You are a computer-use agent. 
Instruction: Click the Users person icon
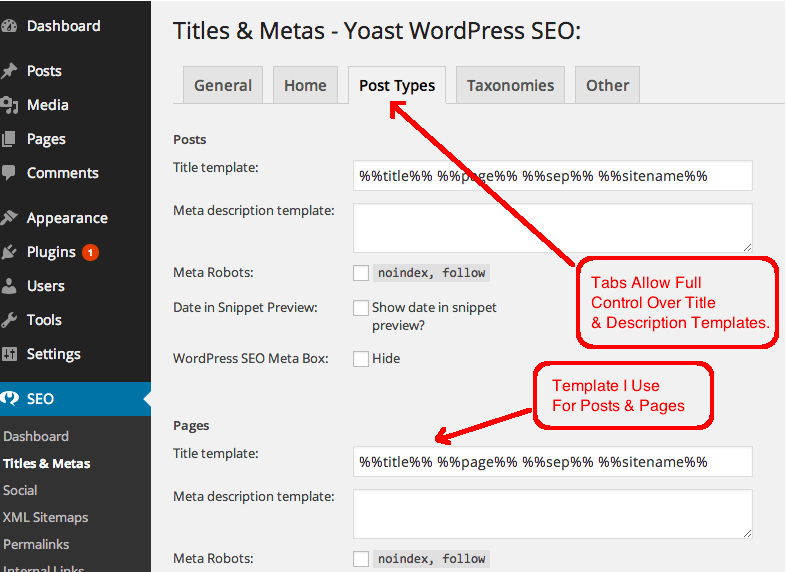click(x=9, y=286)
